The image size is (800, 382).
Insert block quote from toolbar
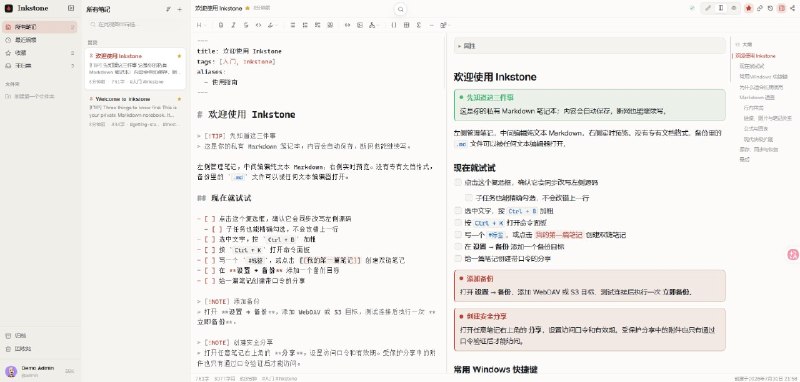tap(330, 24)
